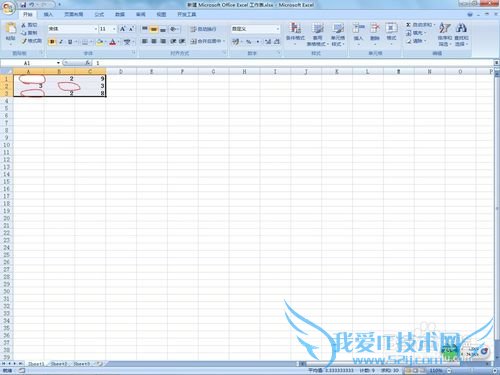500x375 pixels.
Task: Open the Sheet2 worksheet tab
Action: tap(59, 364)
